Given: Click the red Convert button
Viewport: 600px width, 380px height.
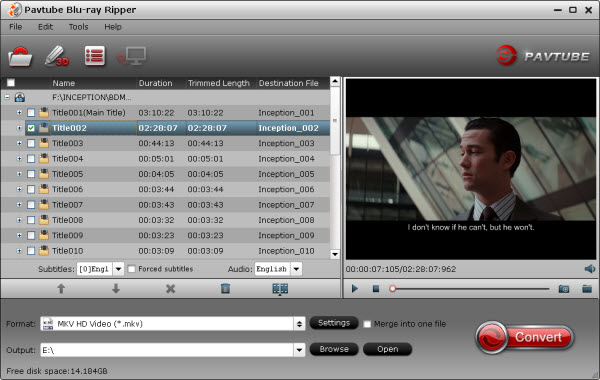Looking at the screenshot, I should [525, 337].
